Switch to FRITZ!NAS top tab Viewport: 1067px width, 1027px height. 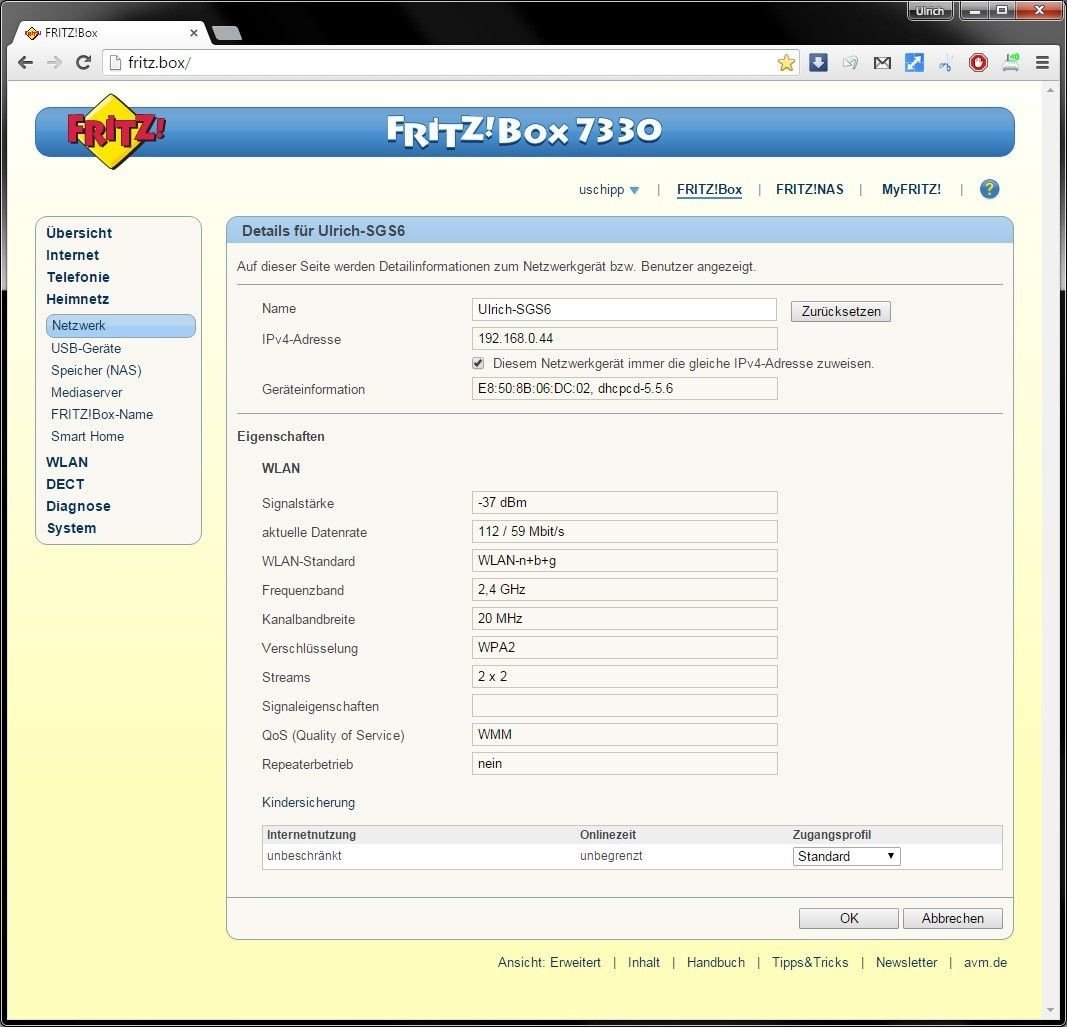810,190
